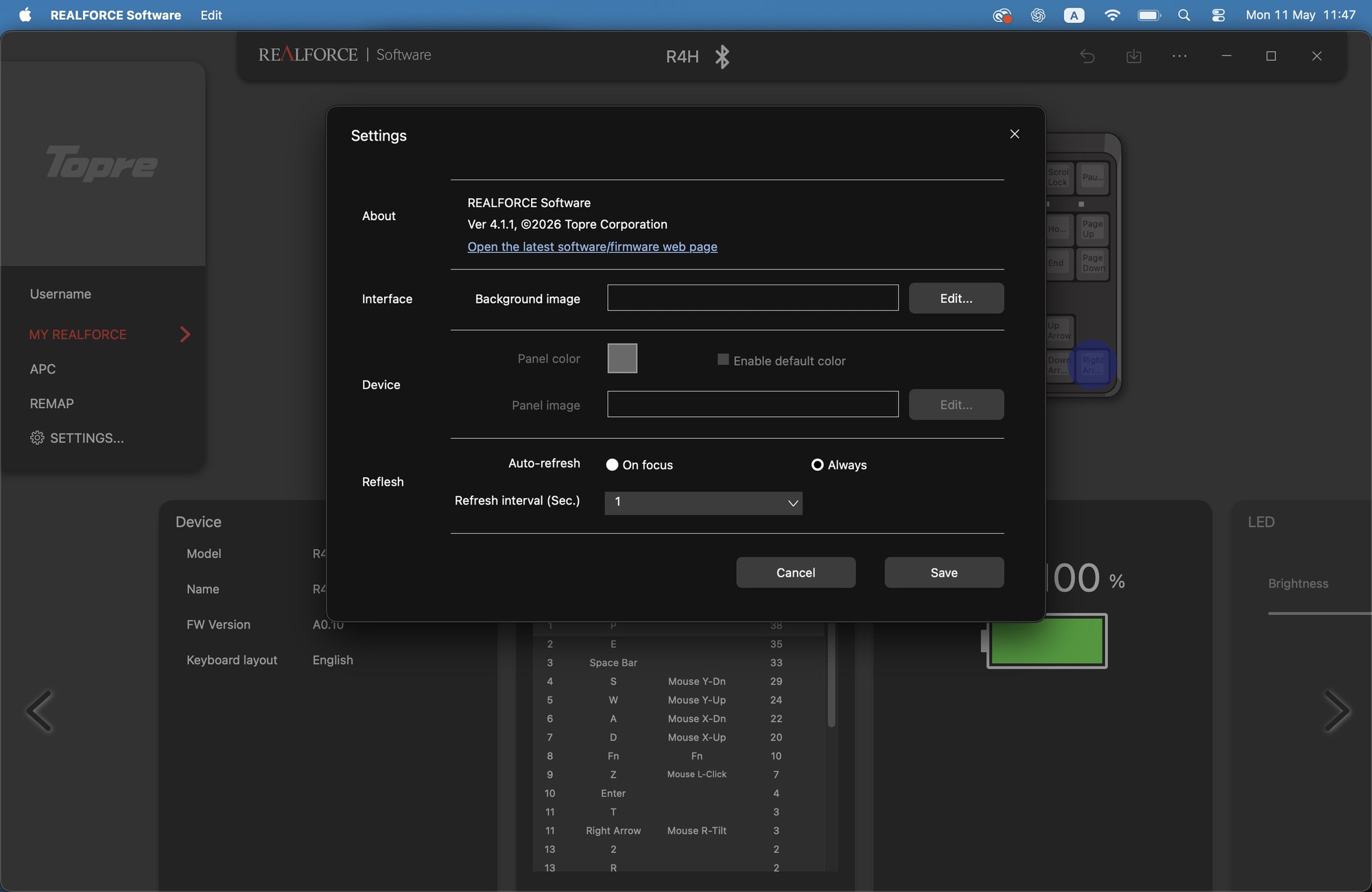Open the Wi-Fi status menu

click(1112, 15)
